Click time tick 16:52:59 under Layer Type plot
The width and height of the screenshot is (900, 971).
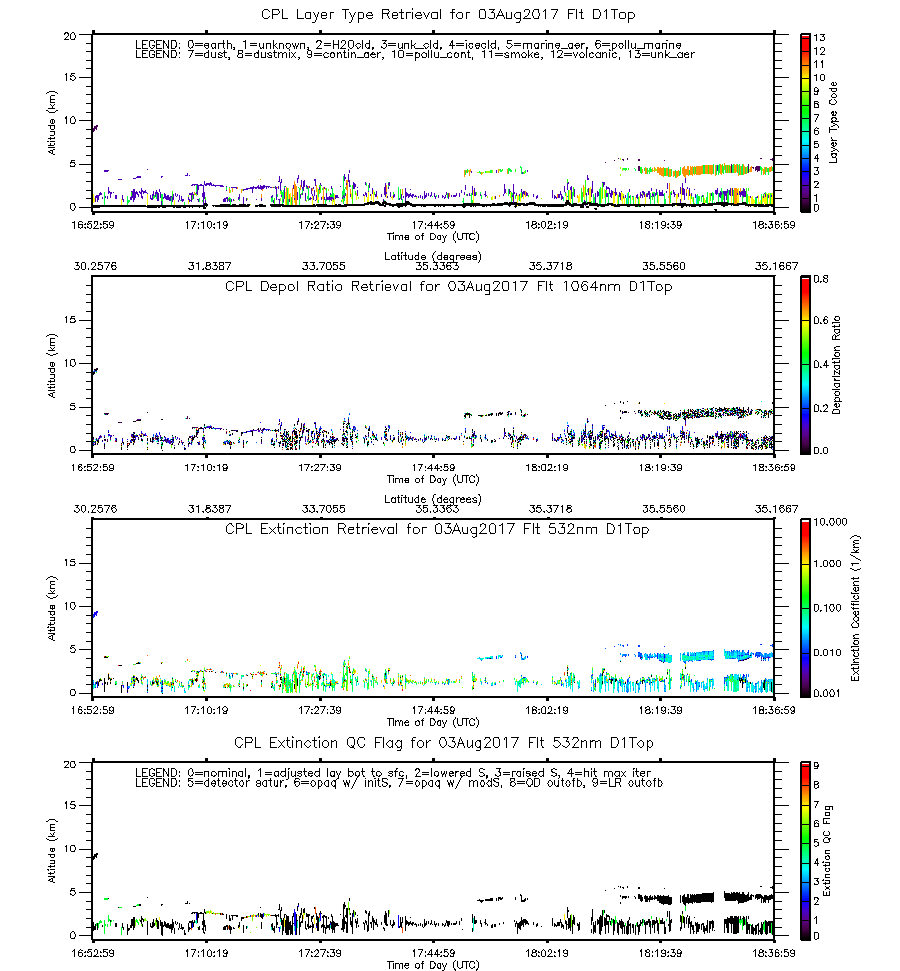pyautogui.click(x=93, y=225)
